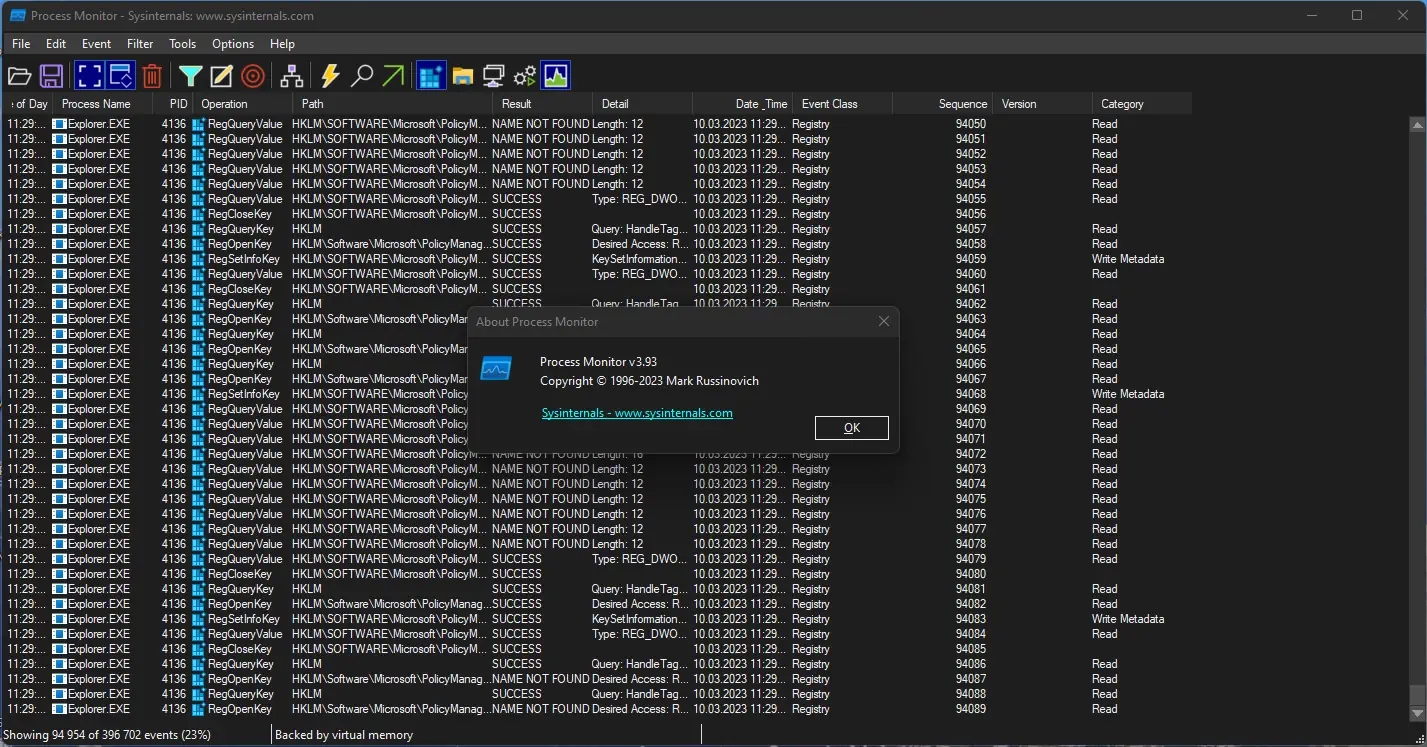Select the red target Include Process From Window icon
This screenshot has width=1427, height=747.
253,76
